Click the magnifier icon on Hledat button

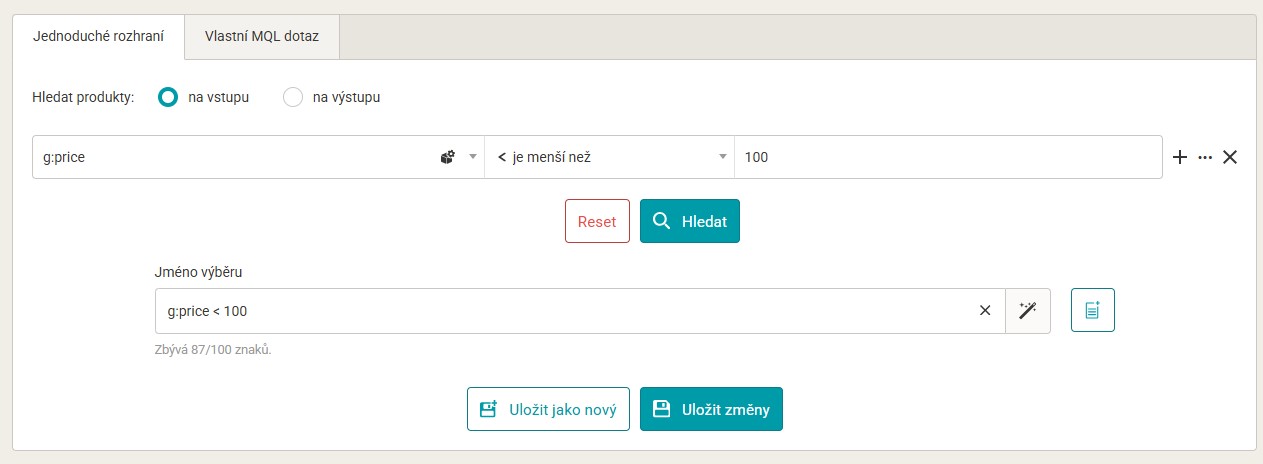(661, 221)
